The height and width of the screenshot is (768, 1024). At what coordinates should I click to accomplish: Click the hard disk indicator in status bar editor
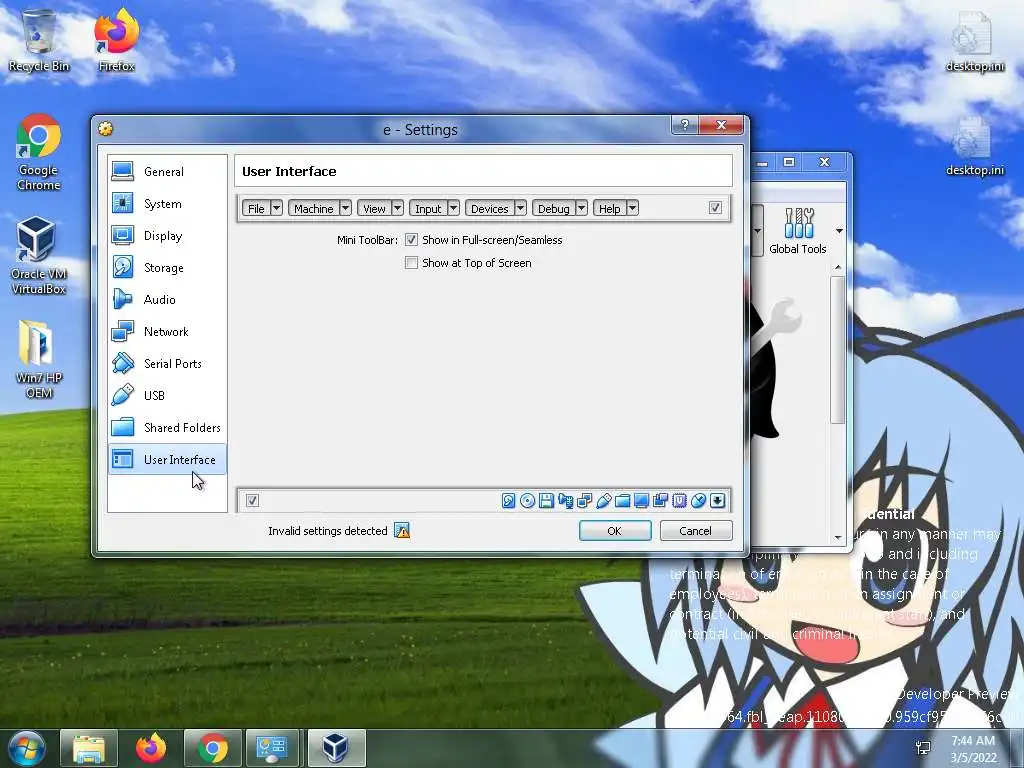pos(509,501)
